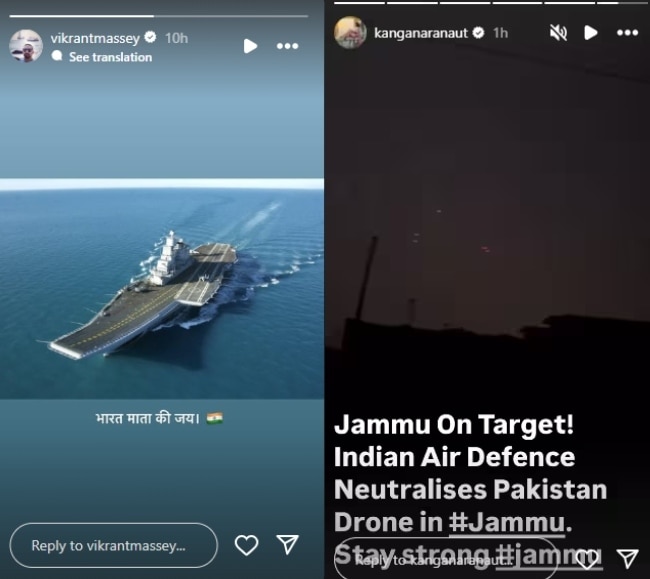Open vikrantmassey profile picture
650x579 pixels.
[26, 46]
